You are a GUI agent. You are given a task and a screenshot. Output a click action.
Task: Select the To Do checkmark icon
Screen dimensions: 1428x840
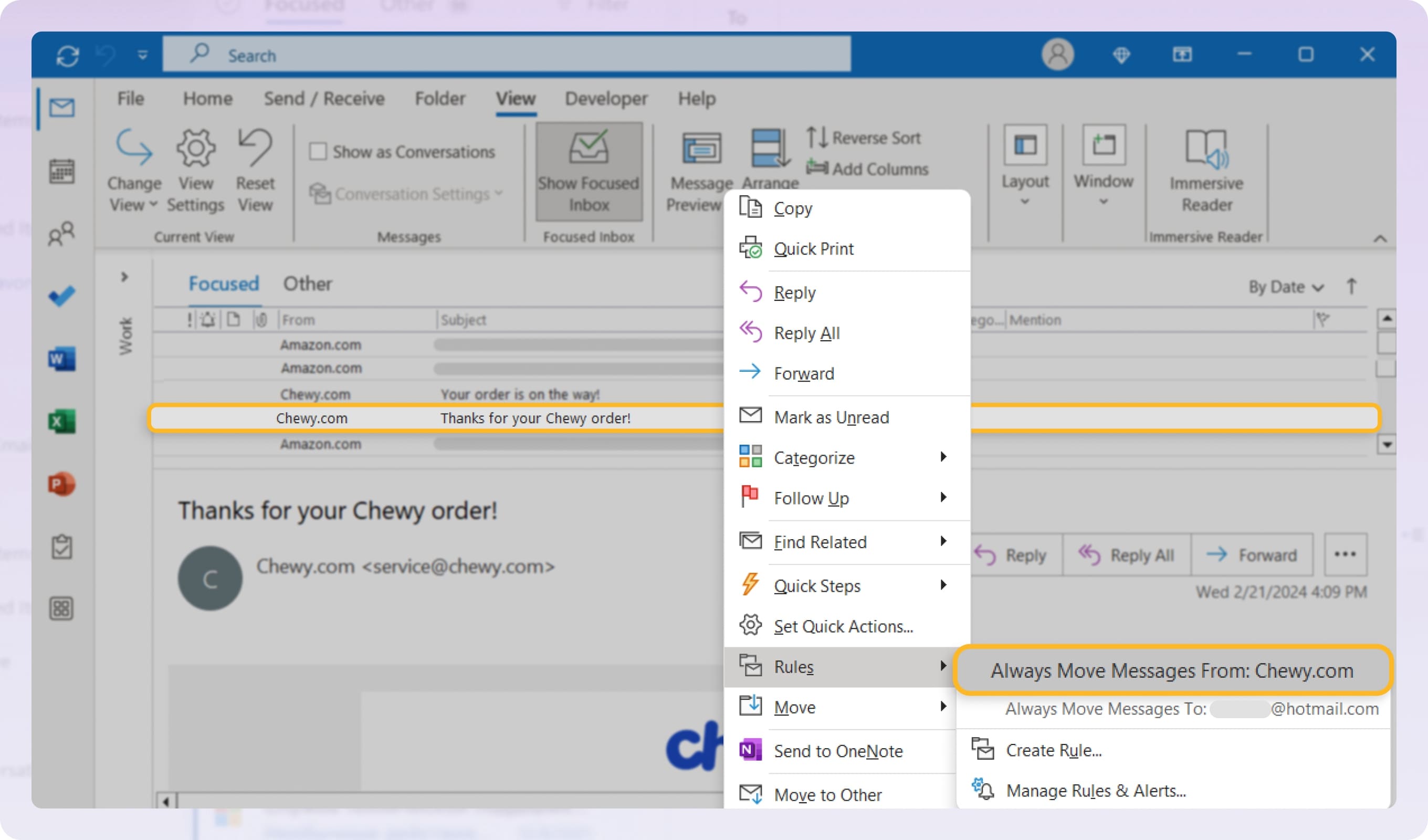pyautogui.click(x=61, y=295)
